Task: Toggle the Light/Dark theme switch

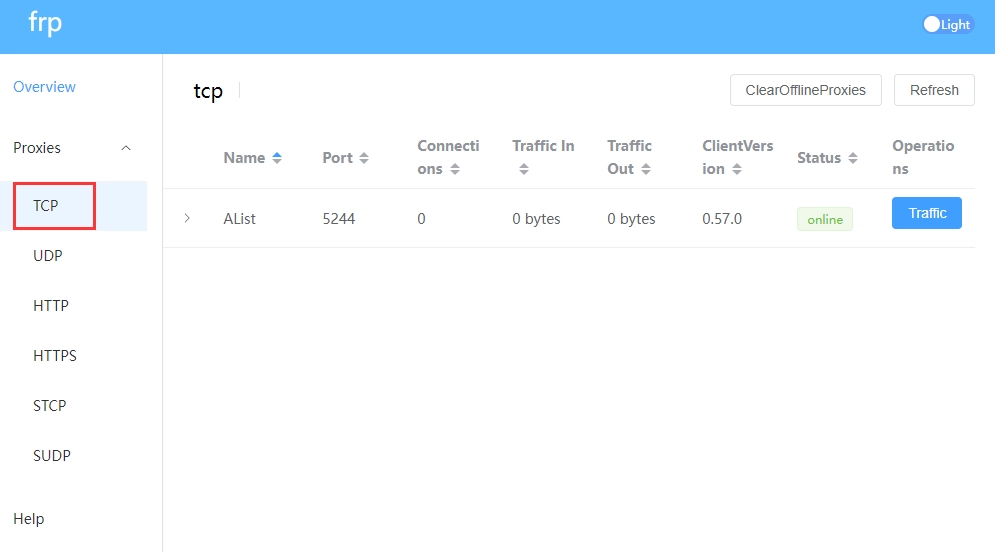Action: [947, 25]
